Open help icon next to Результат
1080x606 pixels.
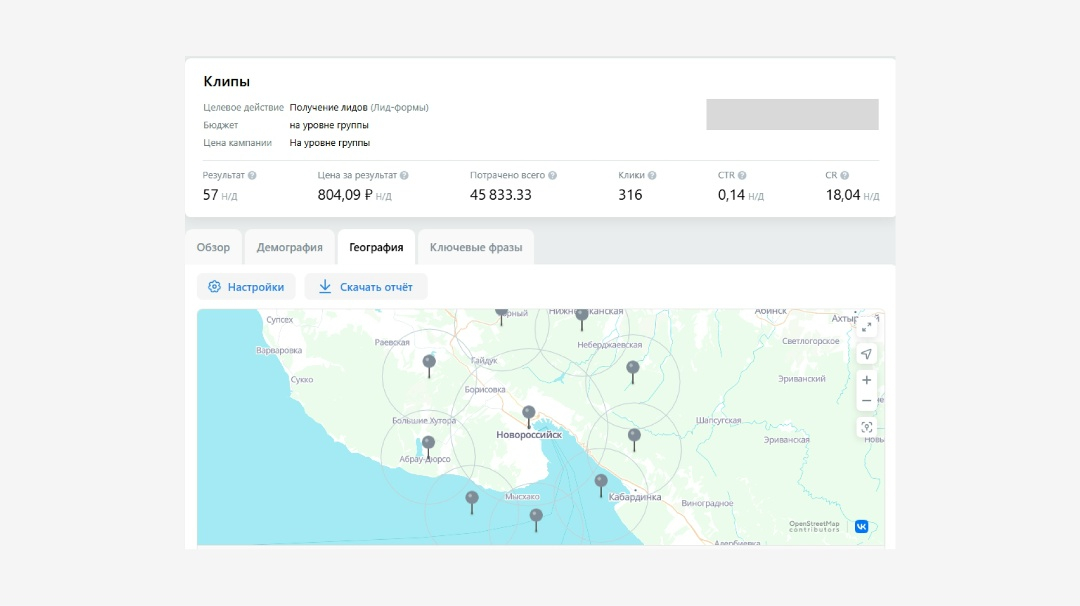tap(252, 176)
